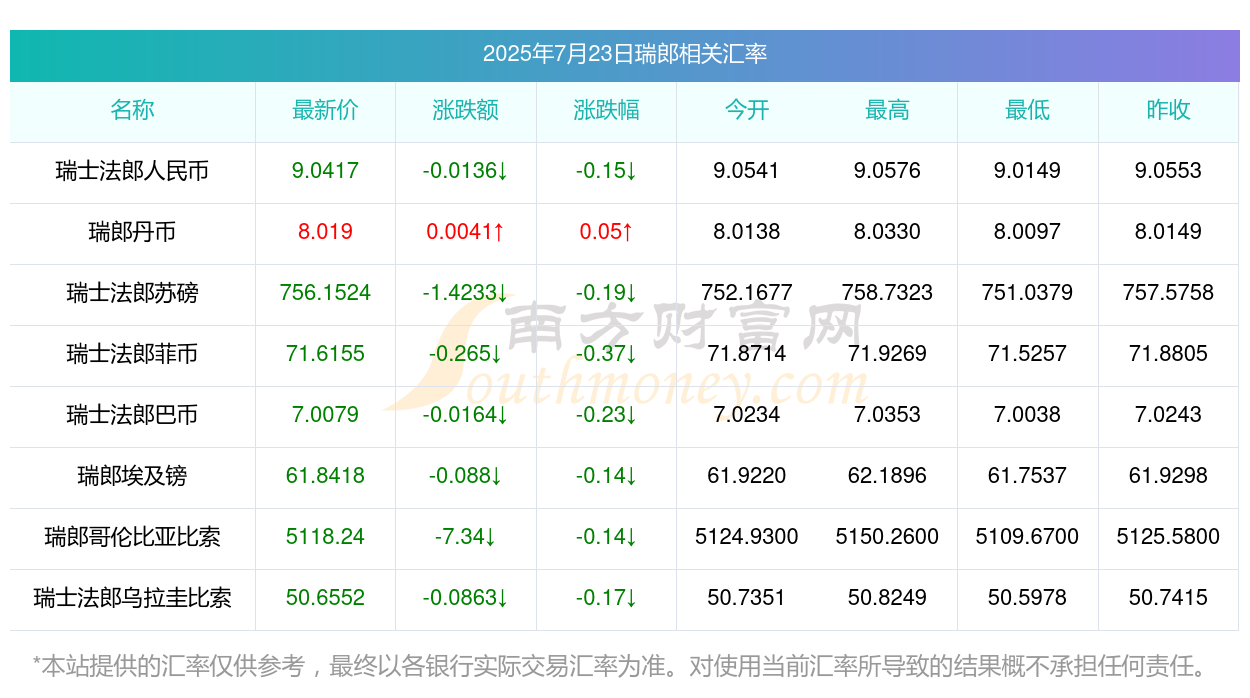This screenshot has width=1250, height=698.
Task: Select the 最高 column header
Action: 887,110
